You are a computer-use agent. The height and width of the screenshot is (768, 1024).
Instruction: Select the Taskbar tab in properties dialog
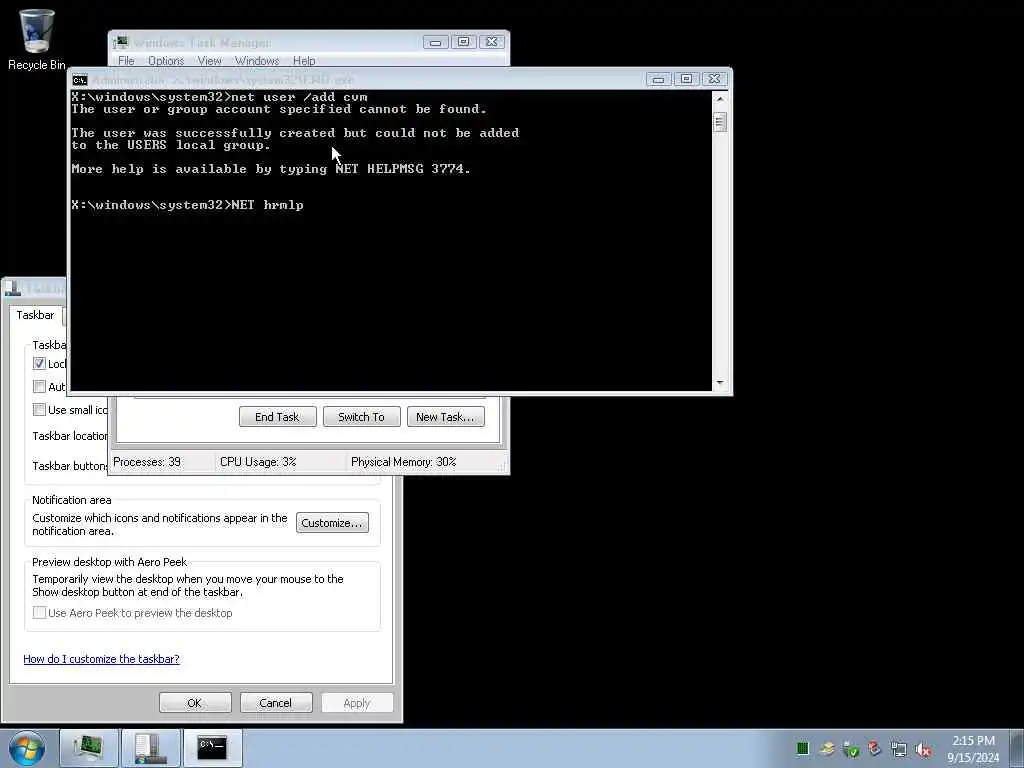(35, 315)
